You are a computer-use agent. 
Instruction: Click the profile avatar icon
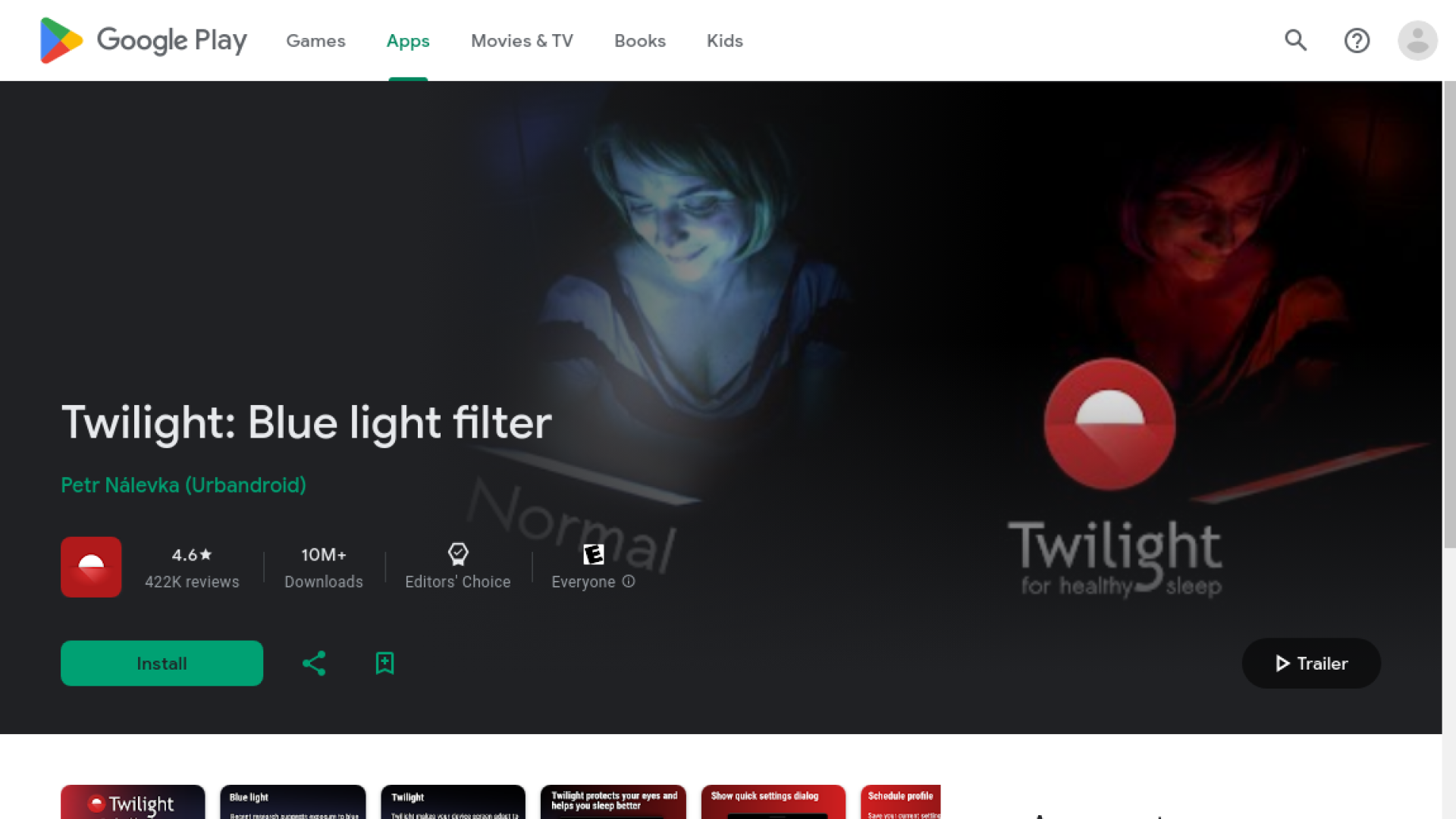point(1417,40)
